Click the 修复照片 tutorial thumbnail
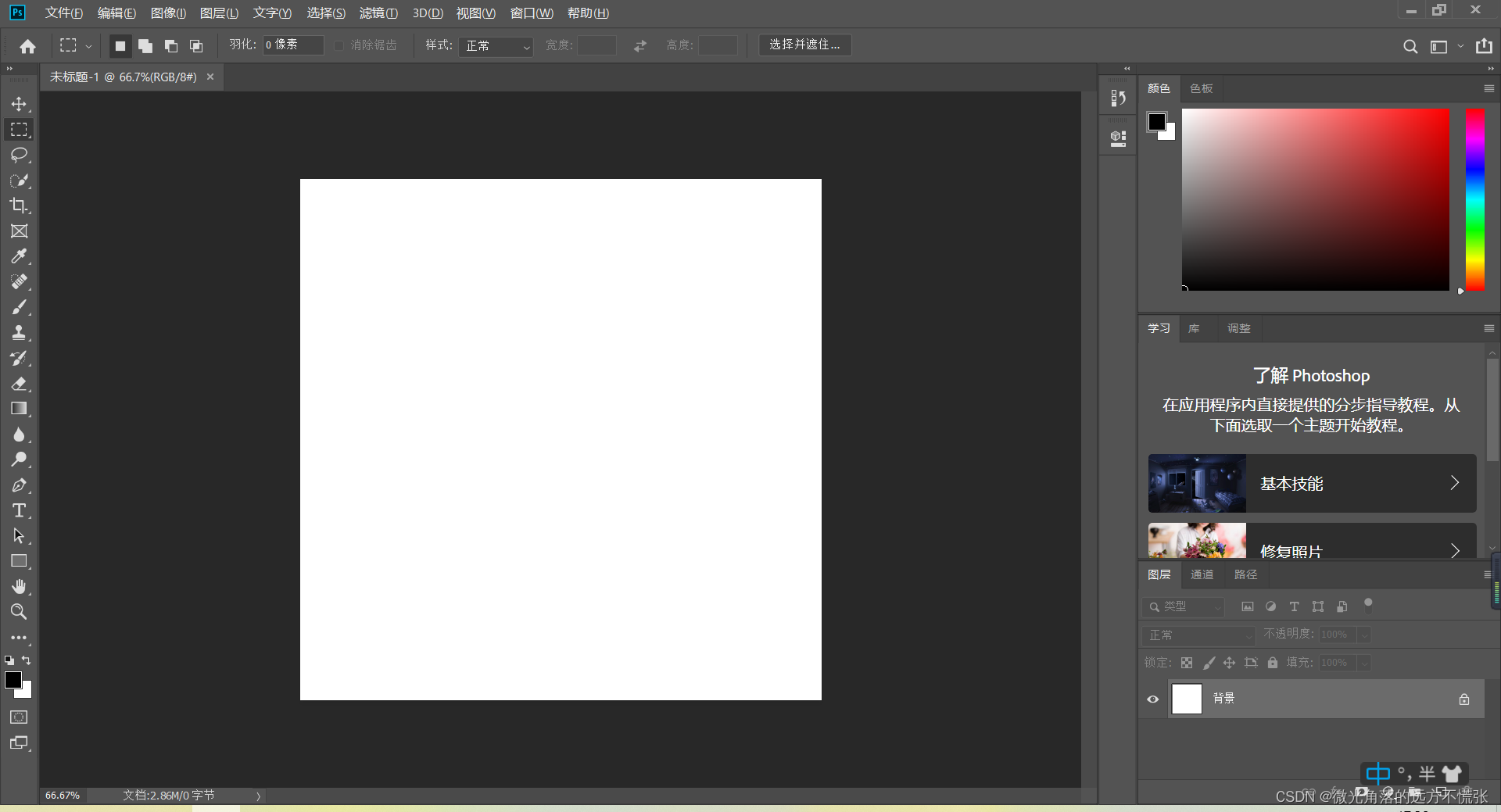Viewport: 1501px width, 812px height. pyautogui.click(x=1196, y=541)
